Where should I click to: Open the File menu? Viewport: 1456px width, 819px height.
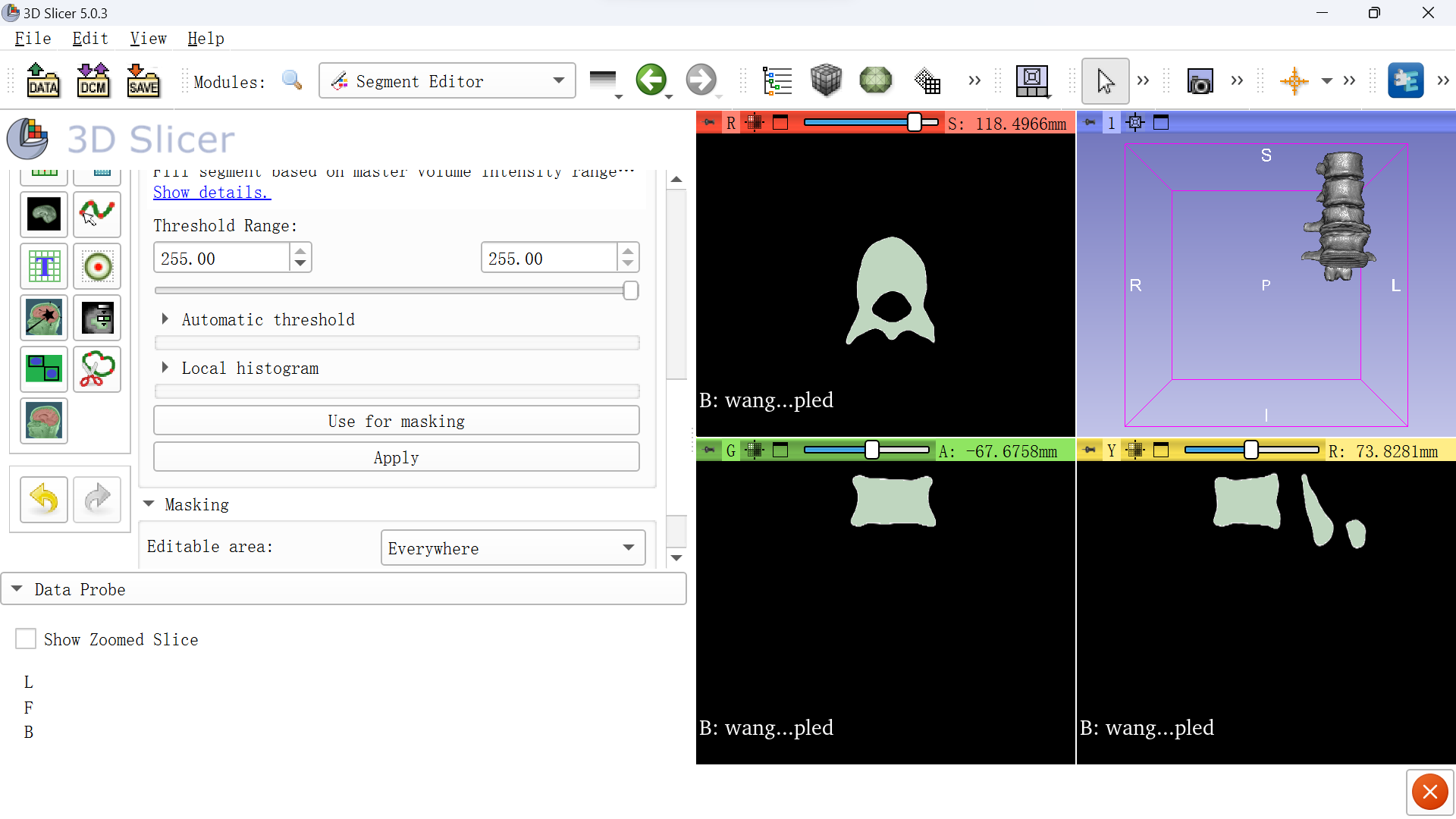coord(33,39)
